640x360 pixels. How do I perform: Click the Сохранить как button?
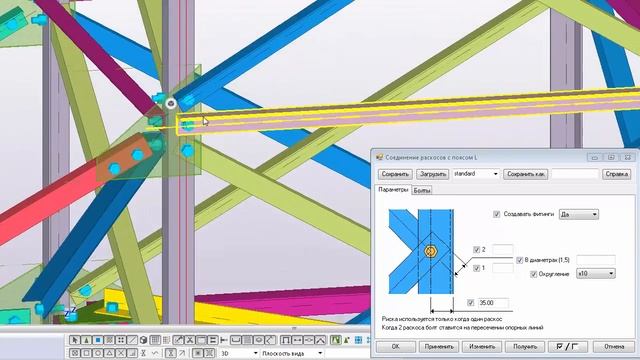(x=526, y=174)
